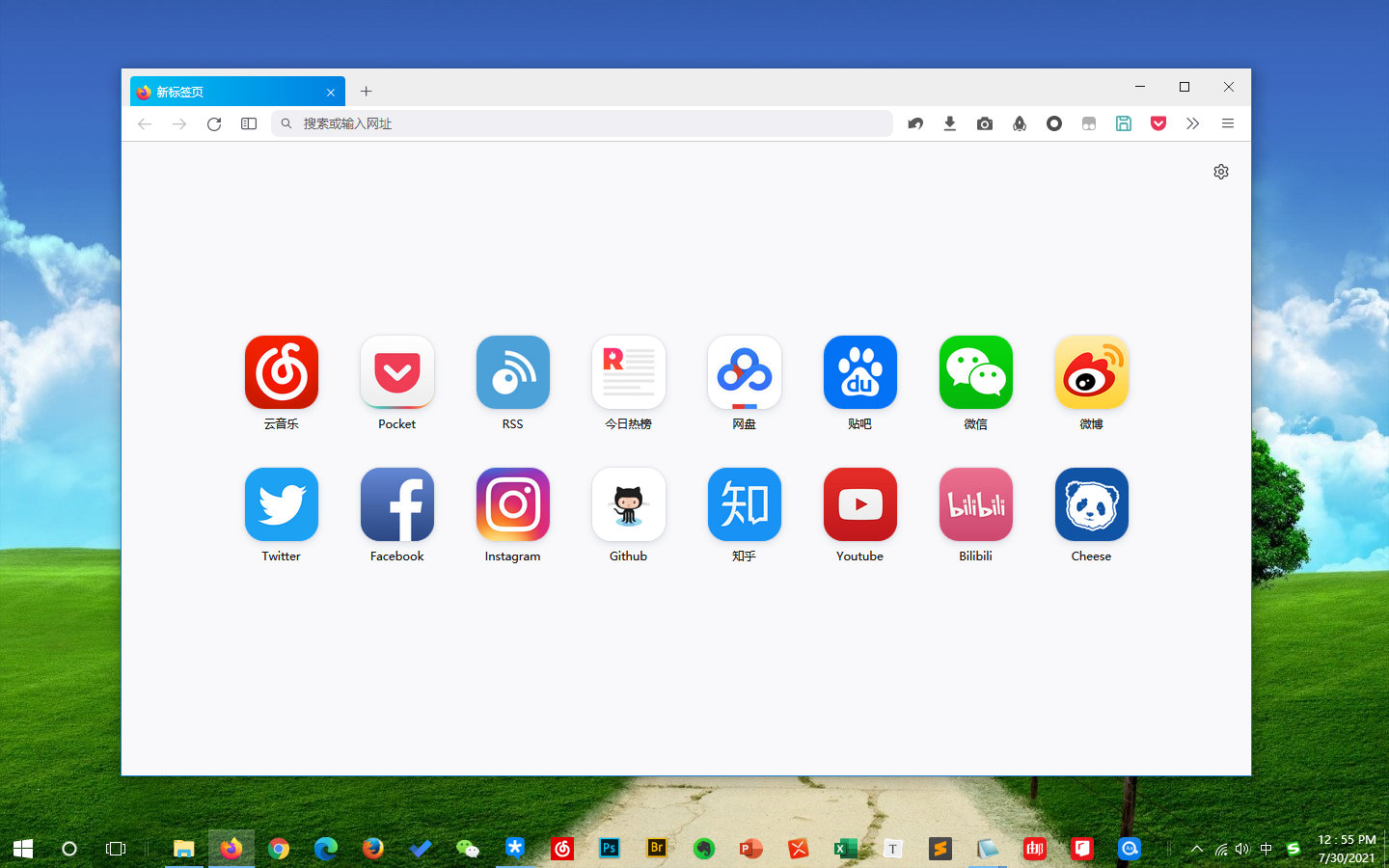Show hidden system tray icons
Screen dimensions: 1389x868
1196,849
